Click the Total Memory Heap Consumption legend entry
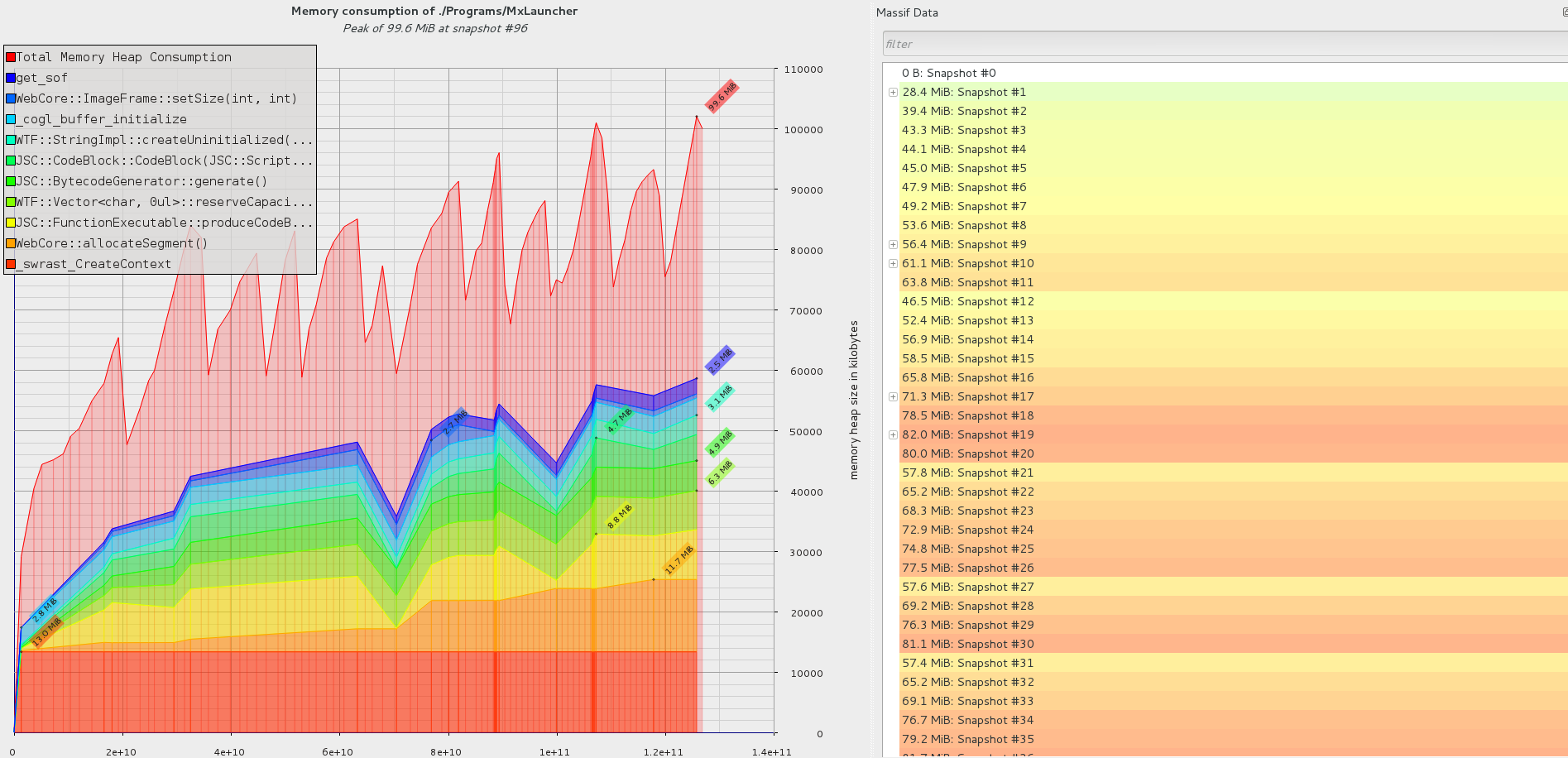 (x=123, y=57)
